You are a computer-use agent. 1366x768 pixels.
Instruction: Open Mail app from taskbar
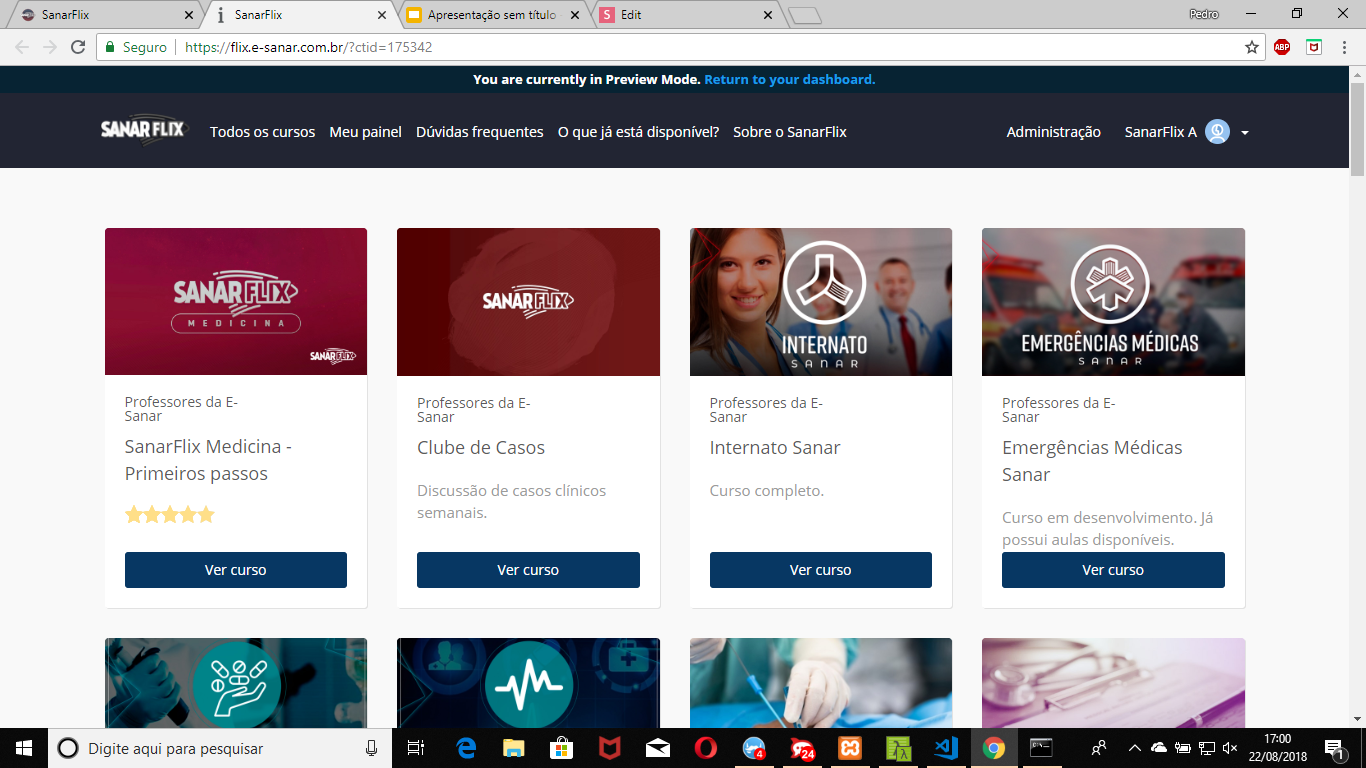657,748
